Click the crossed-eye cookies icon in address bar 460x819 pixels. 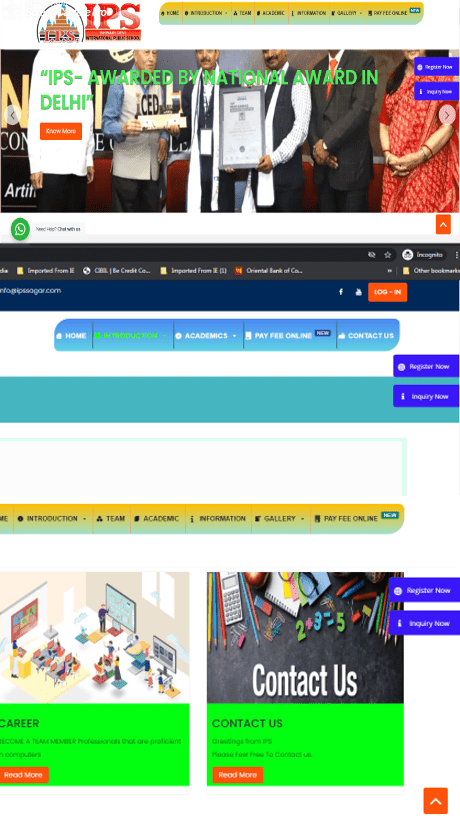coord(372,255)
